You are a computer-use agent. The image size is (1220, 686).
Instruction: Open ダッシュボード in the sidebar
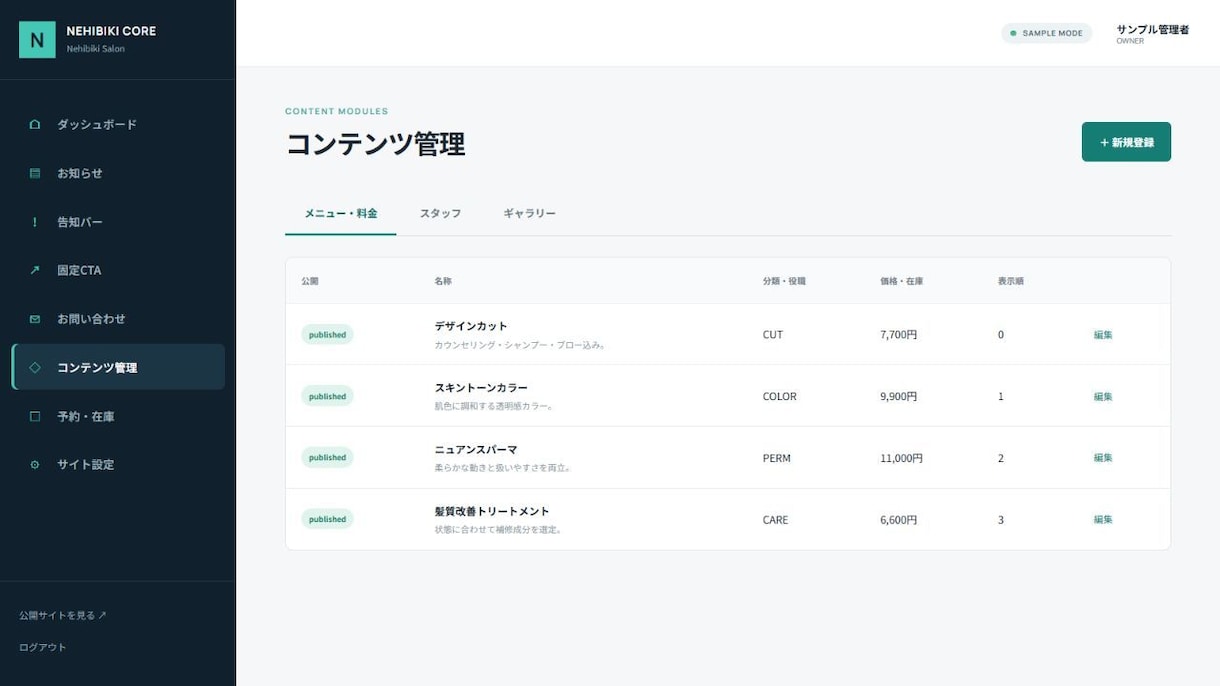click(118, 125)
